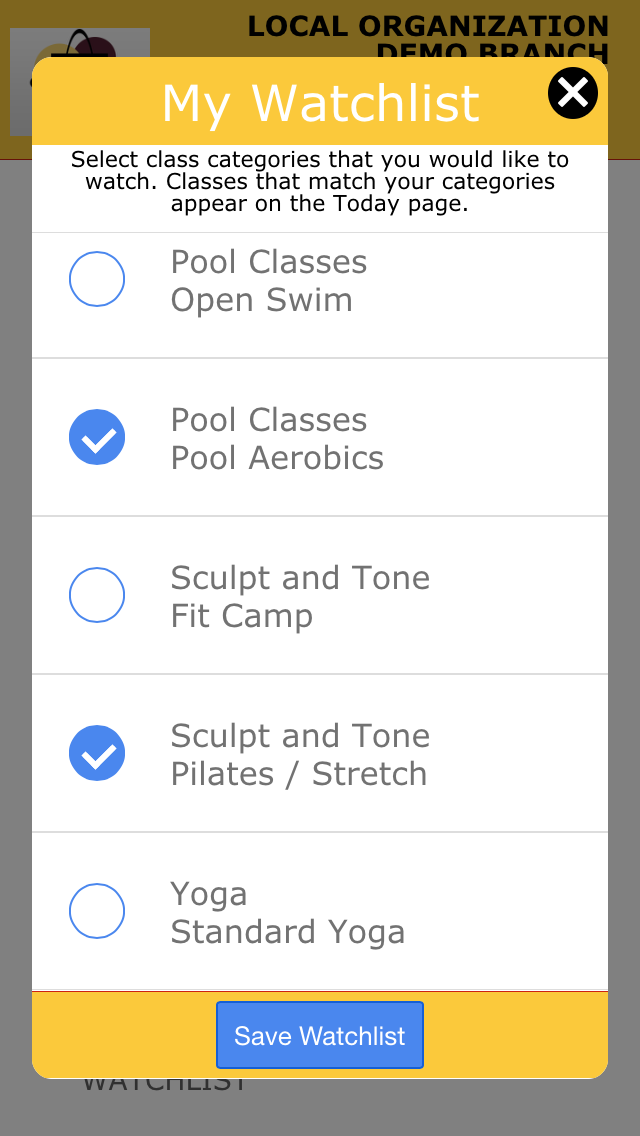Select the Standard Yoga label text
Image resolution: width=640 pixels, height=1136 pixels.
(x=288, y=932)
